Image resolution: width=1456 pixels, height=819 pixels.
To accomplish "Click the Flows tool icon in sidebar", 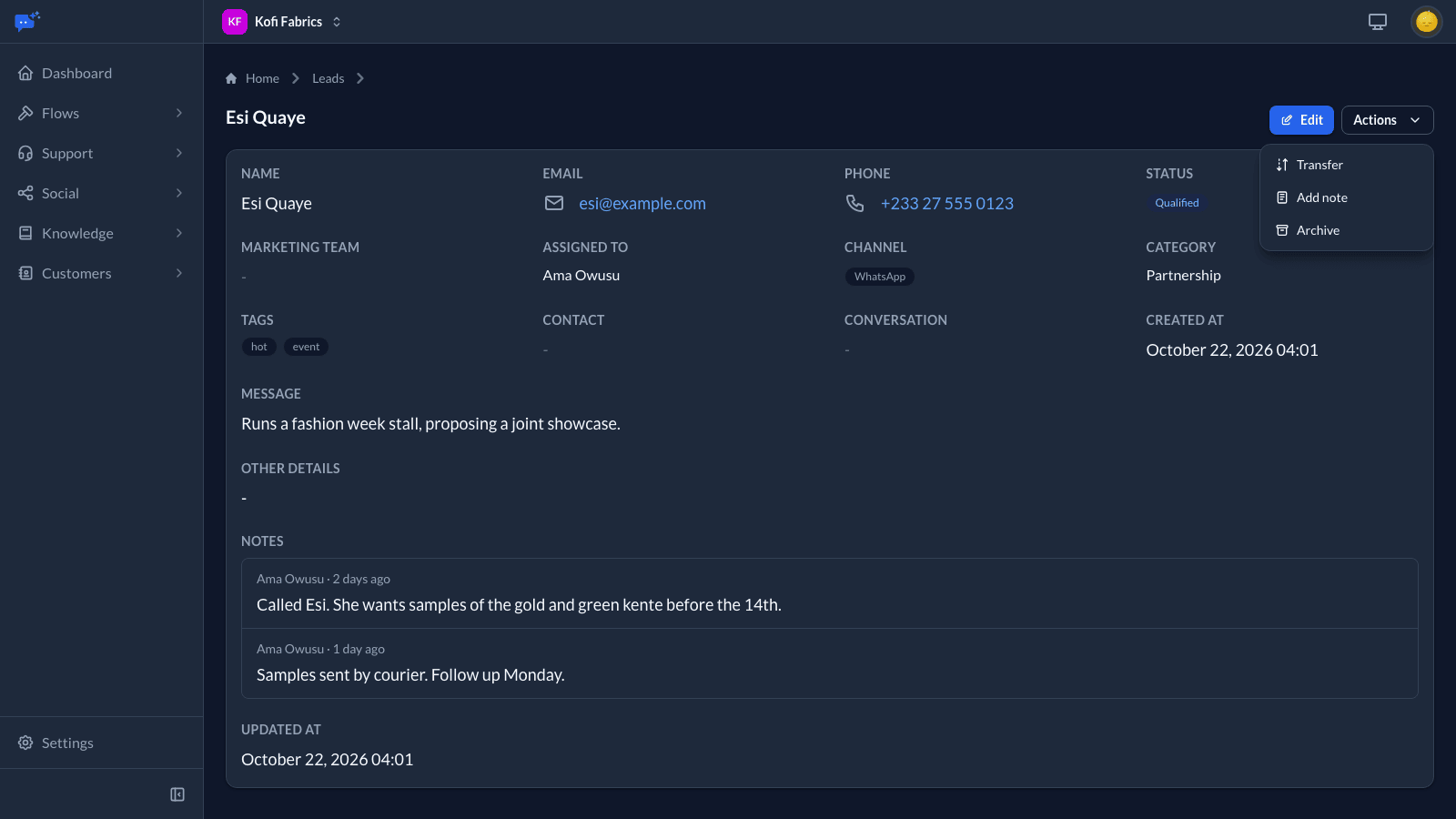I will [x=25, y=113].
